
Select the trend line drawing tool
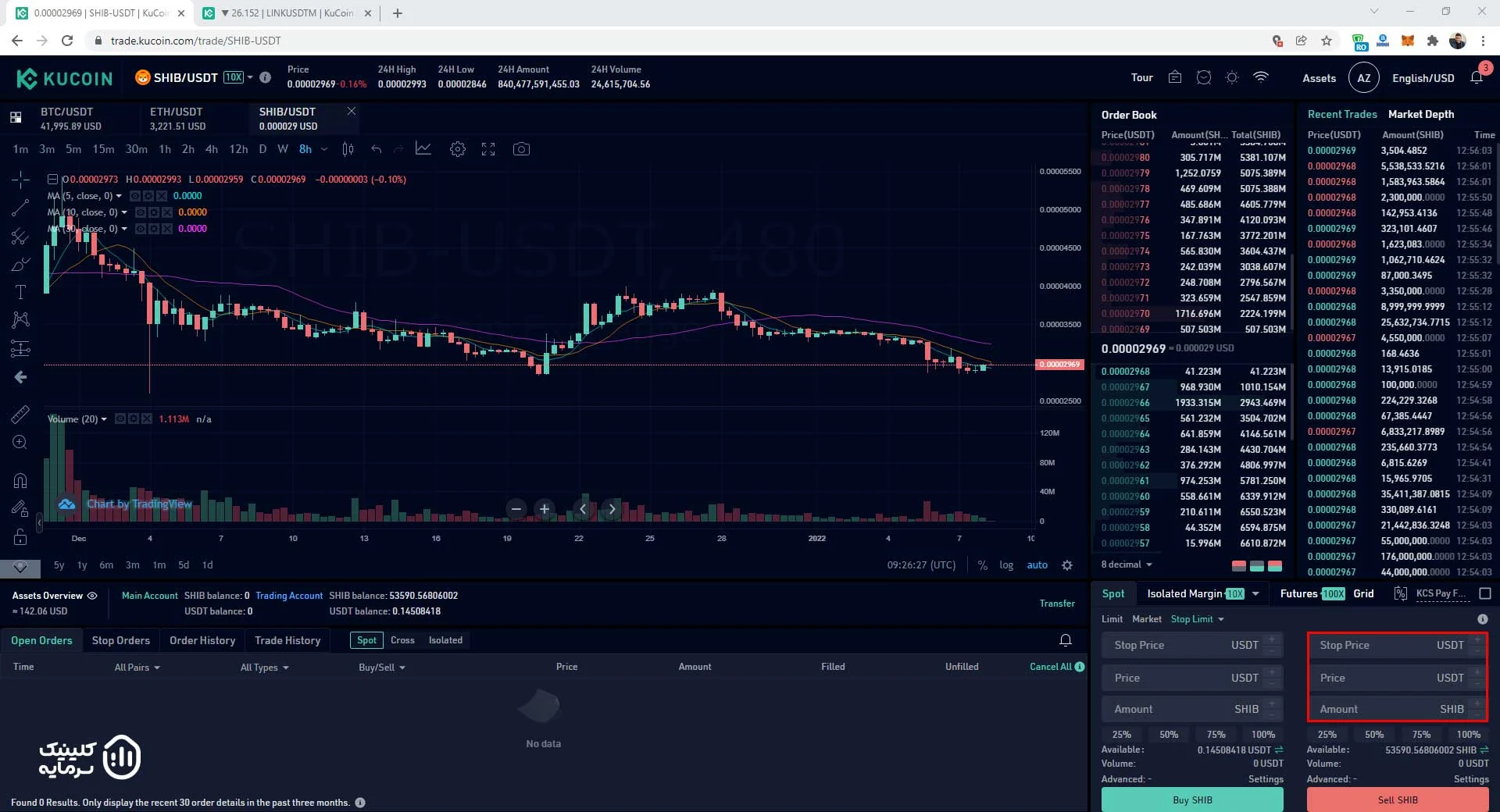(x=20, y=208)
